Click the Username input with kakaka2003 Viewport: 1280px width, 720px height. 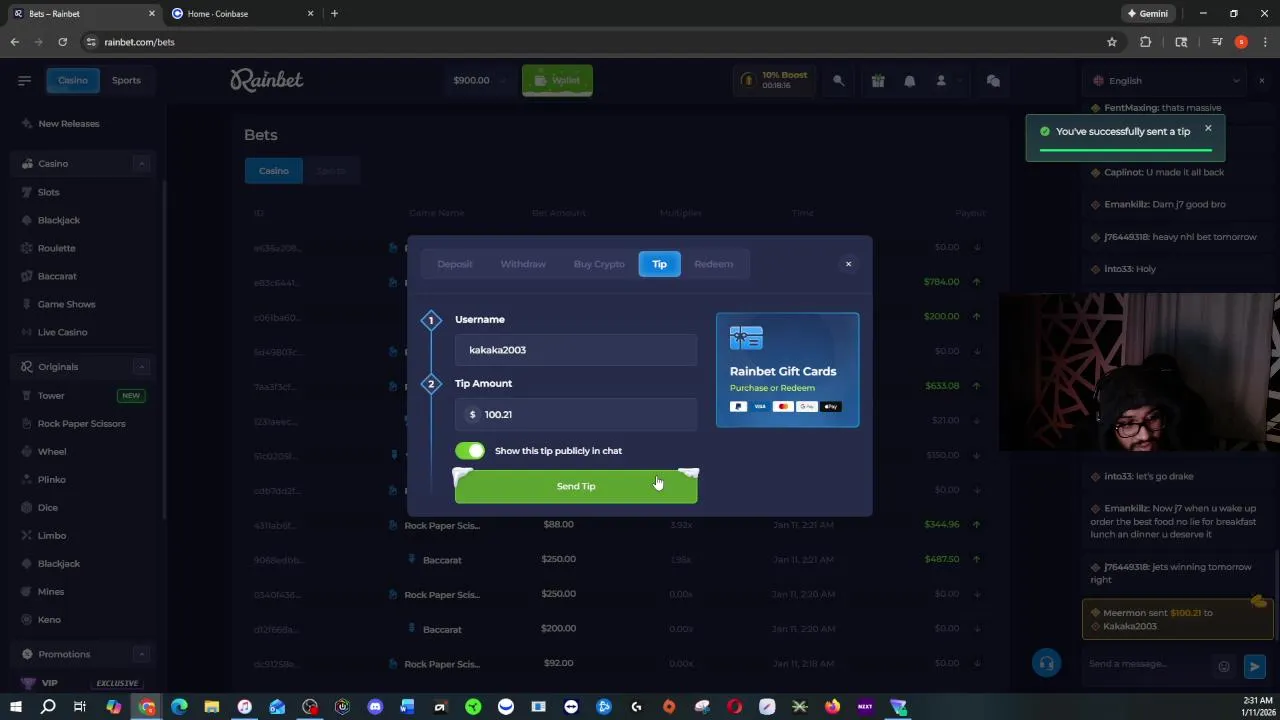pyautogui.click(x=576, y=350)
